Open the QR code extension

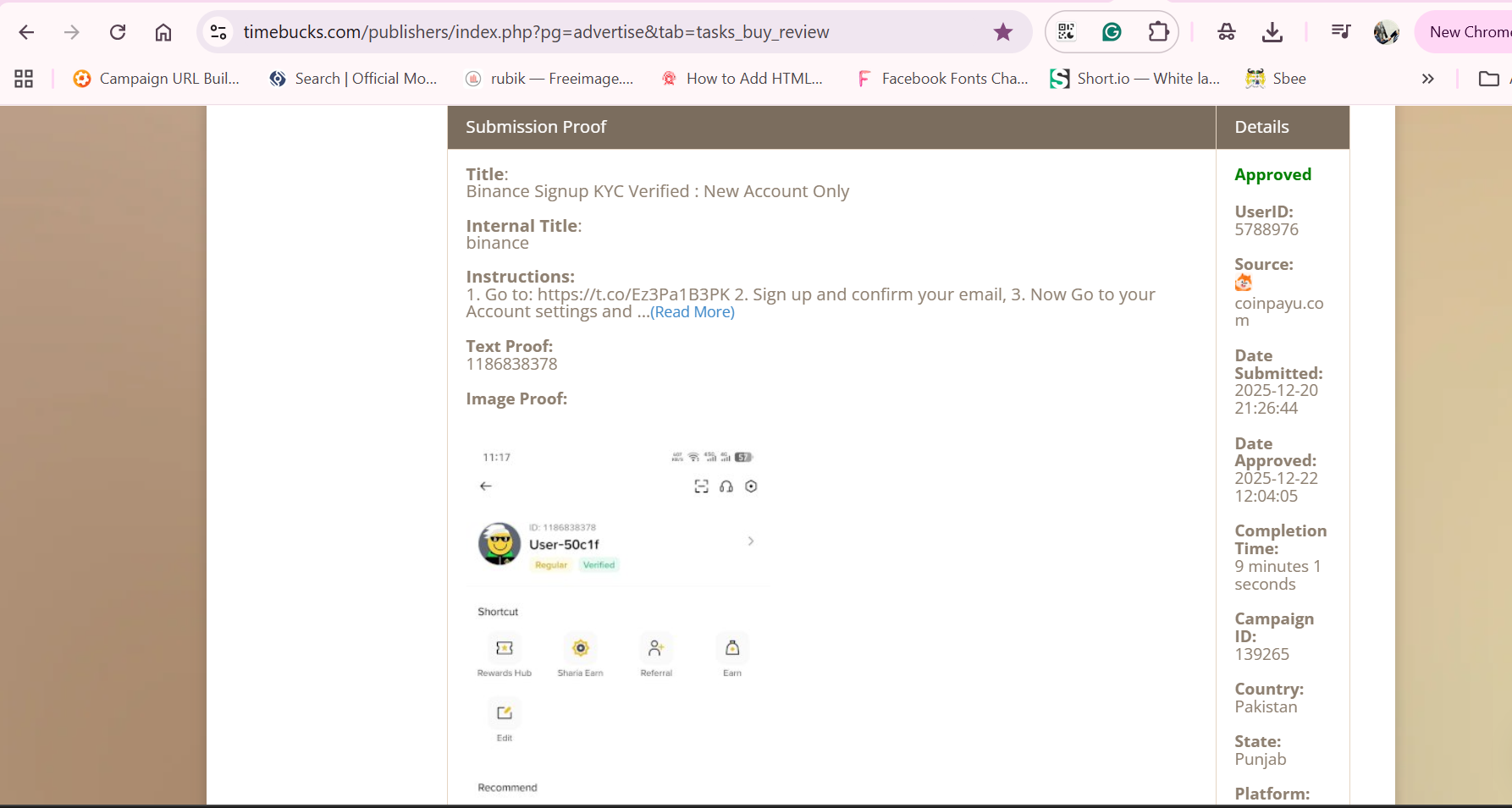(1067, 32)
